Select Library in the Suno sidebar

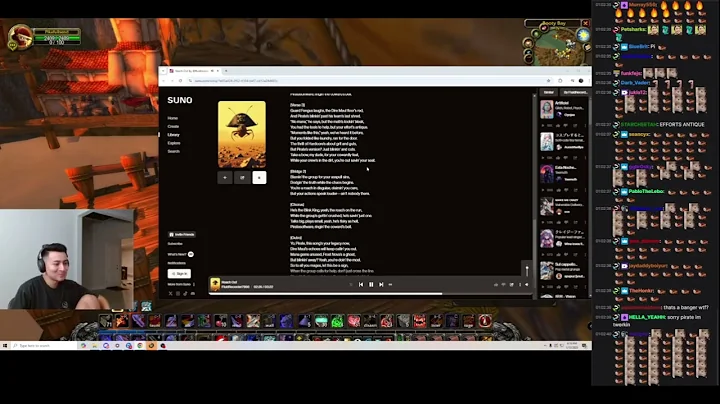[x=174, y=135]
